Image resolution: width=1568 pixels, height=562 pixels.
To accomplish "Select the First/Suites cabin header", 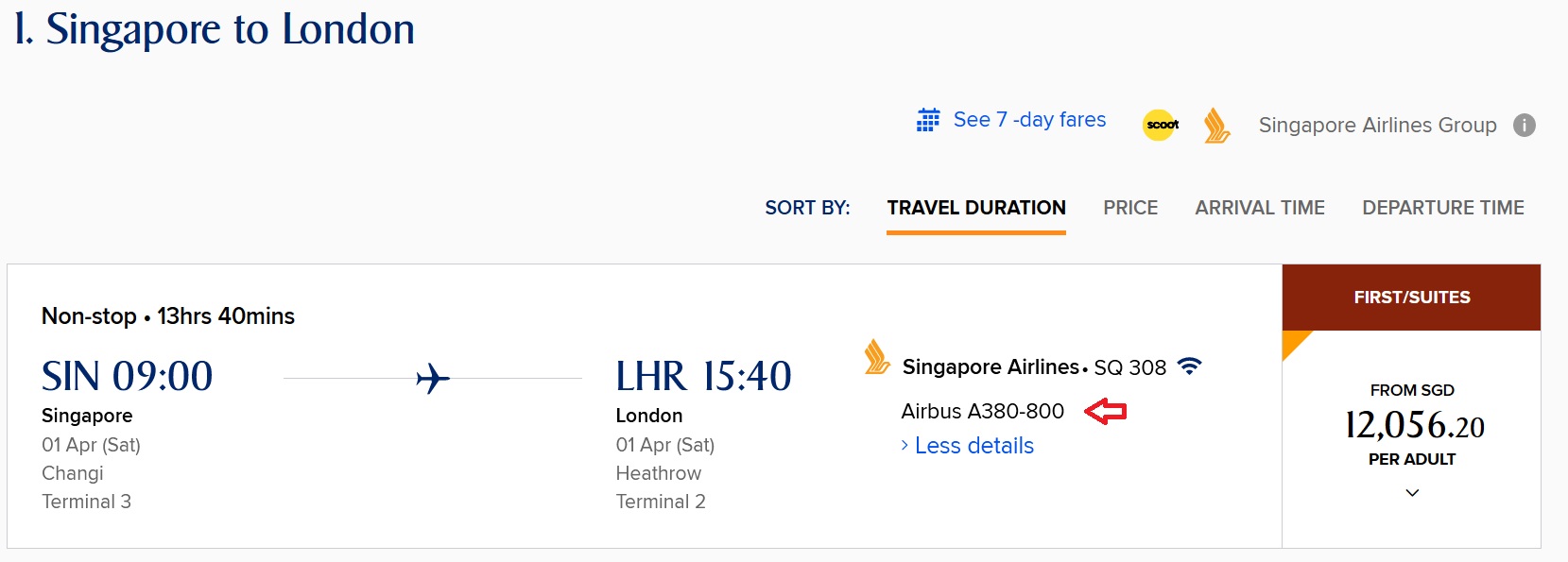I will [x=1411, y=298].
